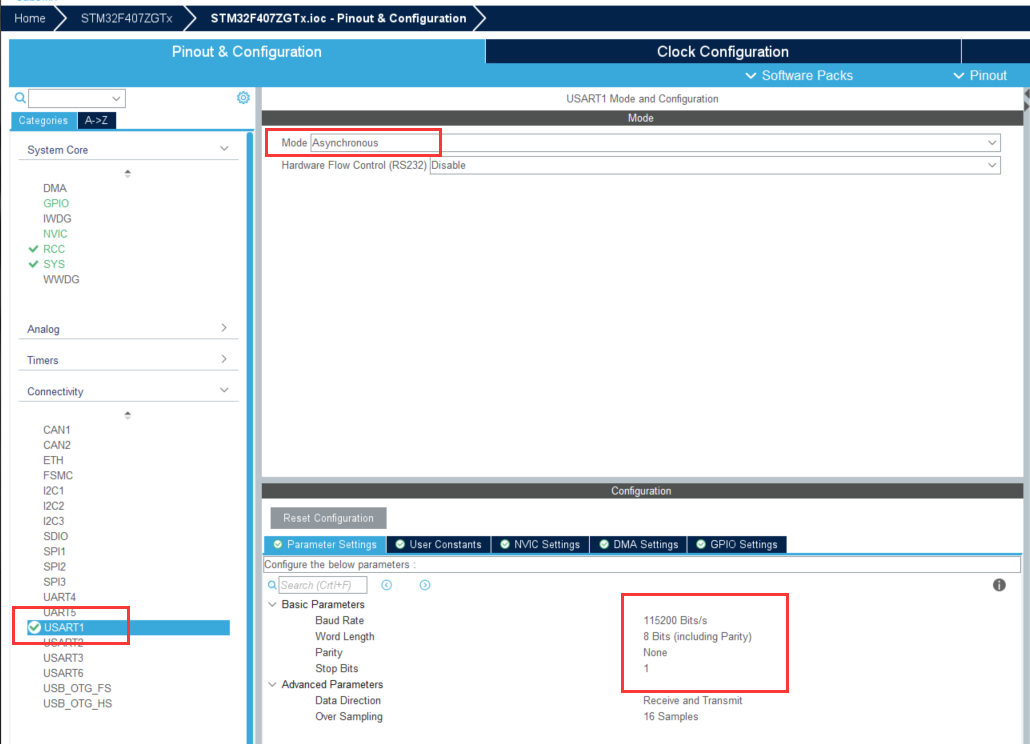Open the Pinout menu
The image size is (1030, 744).
979,76
